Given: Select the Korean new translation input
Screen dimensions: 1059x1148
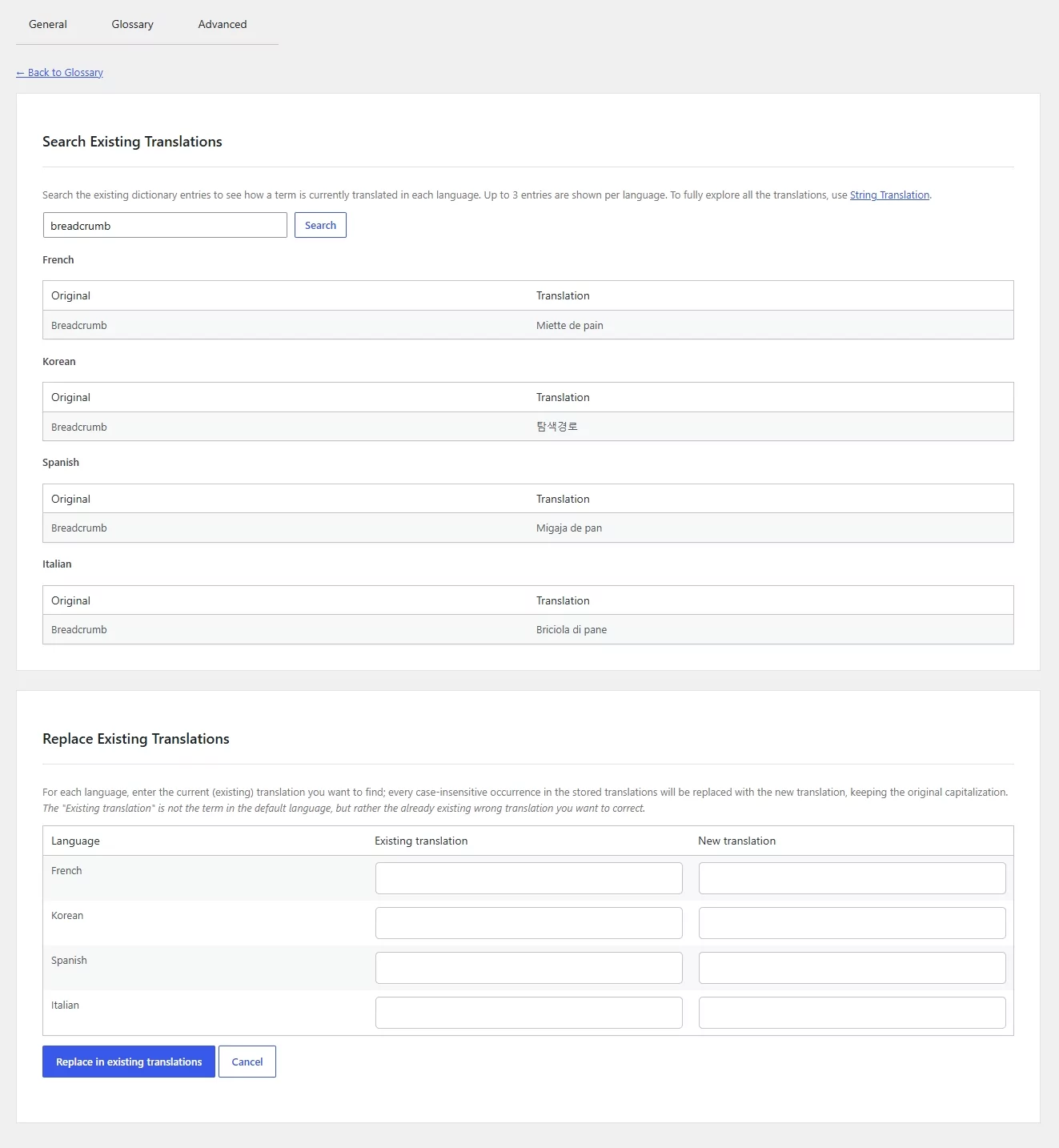Looking at the screenshot, I should click(x=852, y=923).
